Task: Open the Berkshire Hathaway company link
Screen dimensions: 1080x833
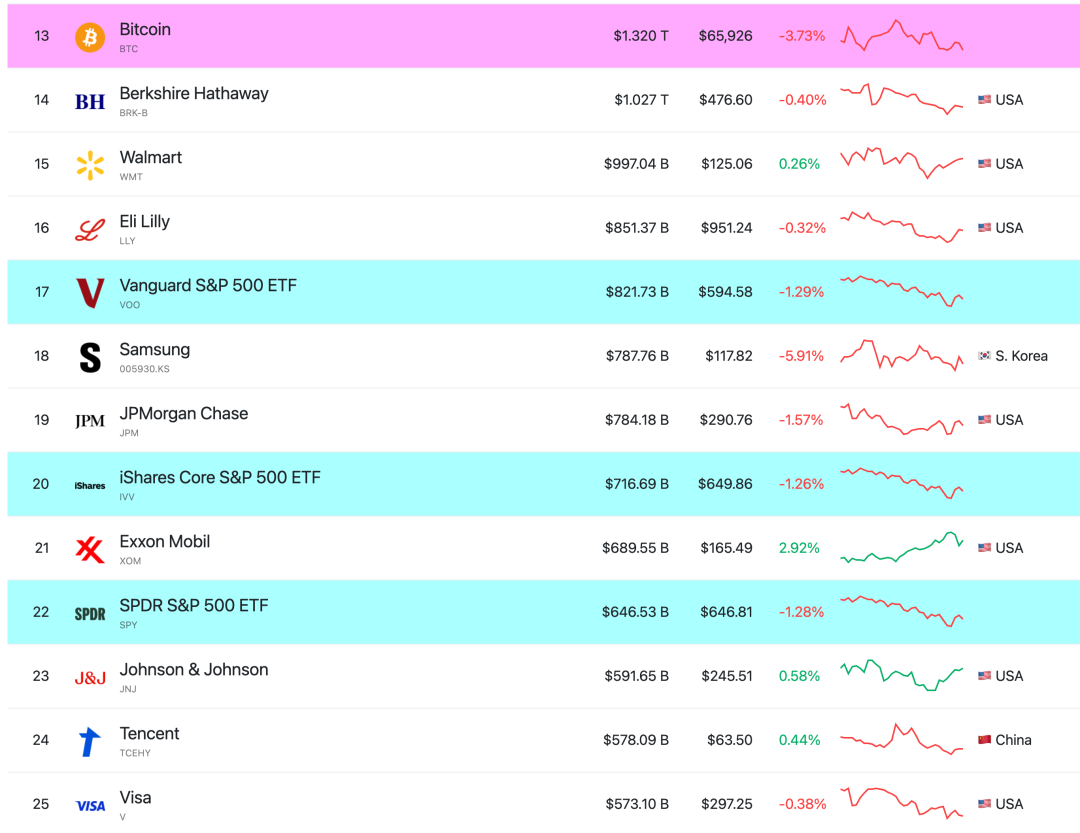Action: pos(194,94)
